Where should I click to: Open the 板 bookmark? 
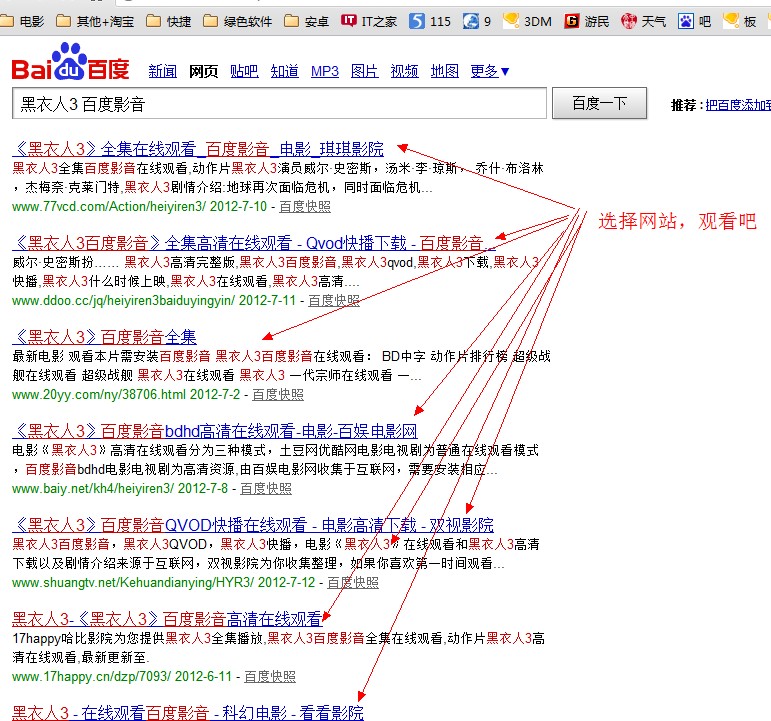(x=740, y=21)
